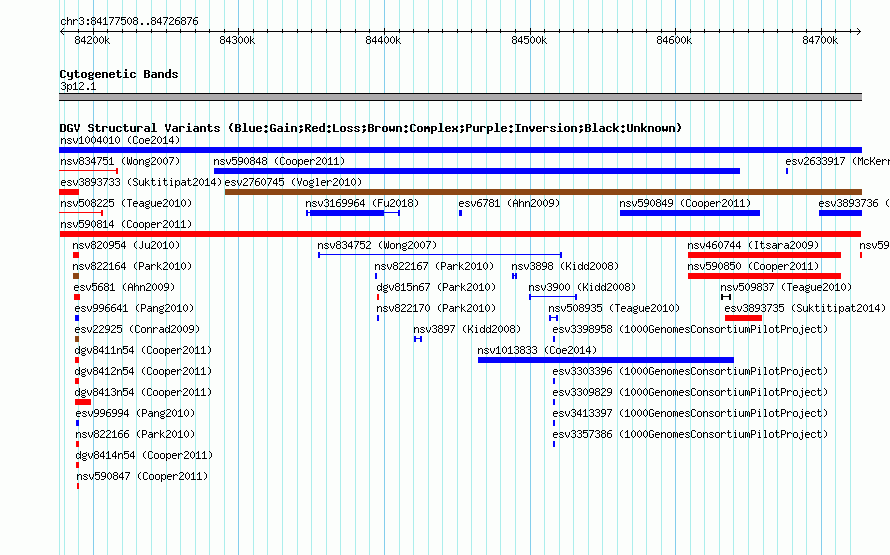Open the esv2760745 (Vogler2010) label
The width and height of the screenshot is (890, 555).
click(293, 182)
